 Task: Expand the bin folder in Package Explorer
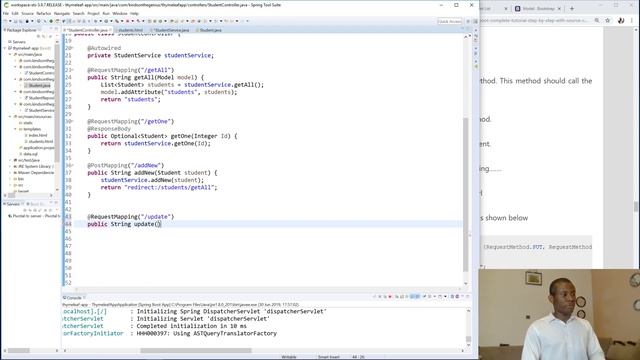pos(10,179)
